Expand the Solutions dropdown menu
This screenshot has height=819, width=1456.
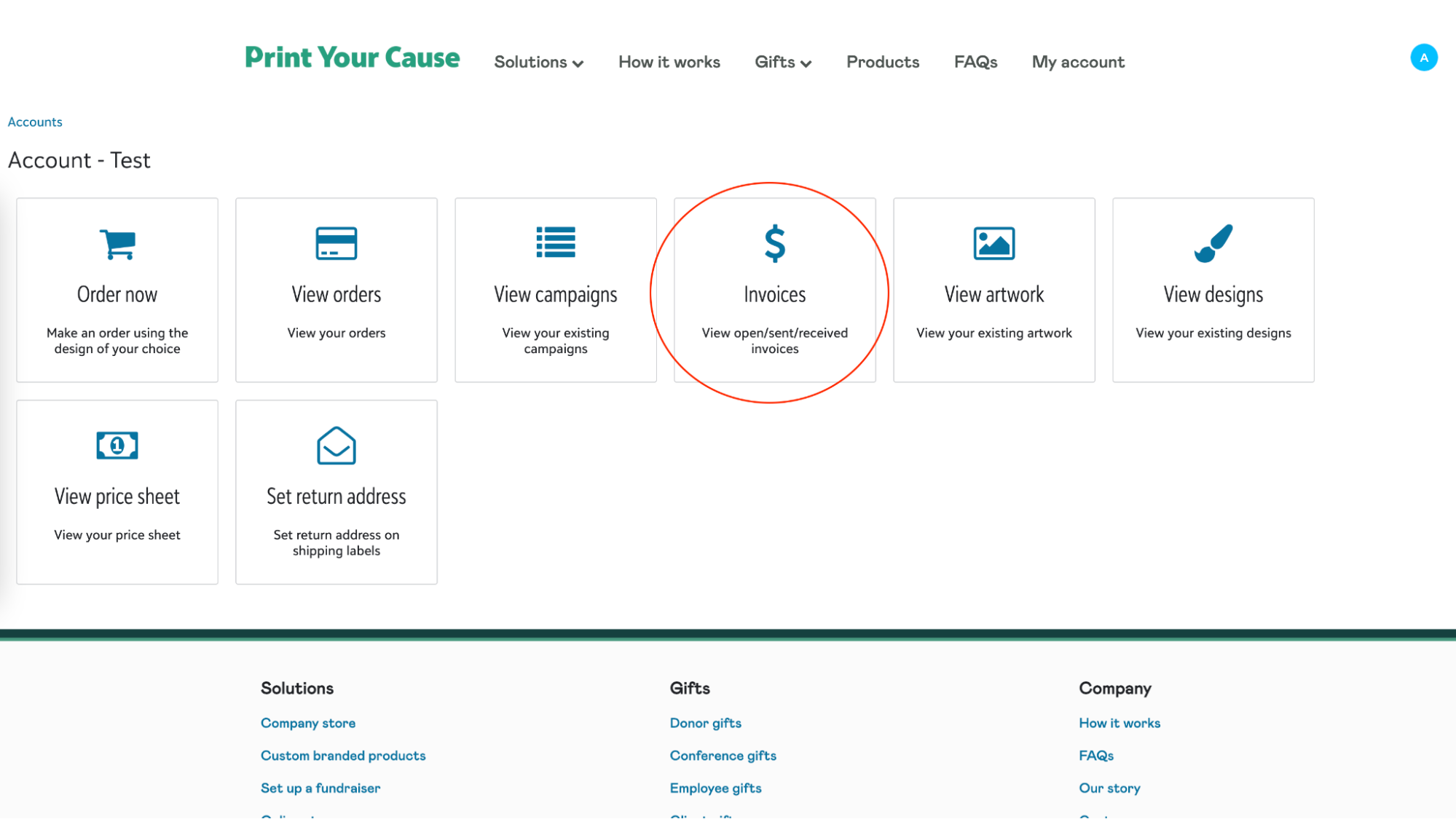(539, 62)
